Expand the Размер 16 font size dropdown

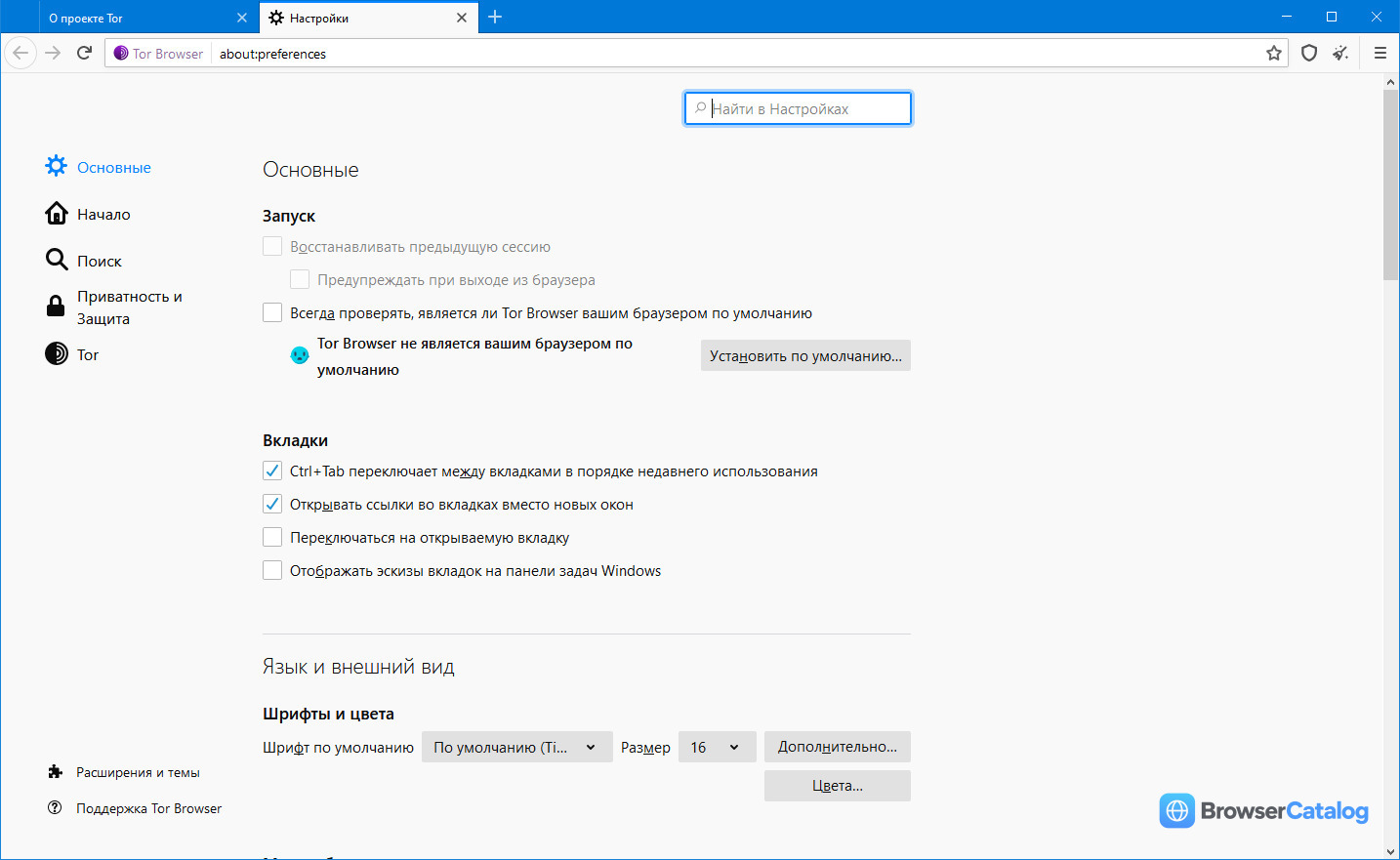coord(717,747)
